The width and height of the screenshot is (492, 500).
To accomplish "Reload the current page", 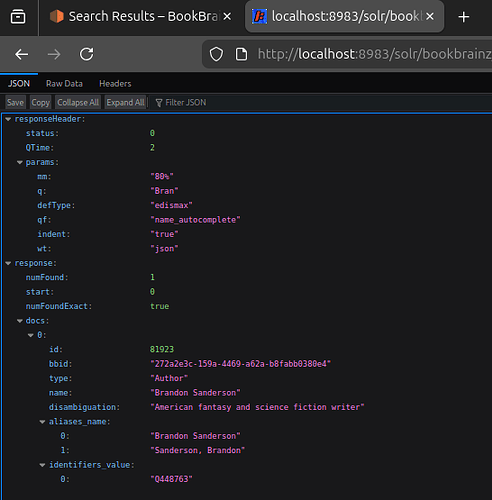I will tap(87, 54).
